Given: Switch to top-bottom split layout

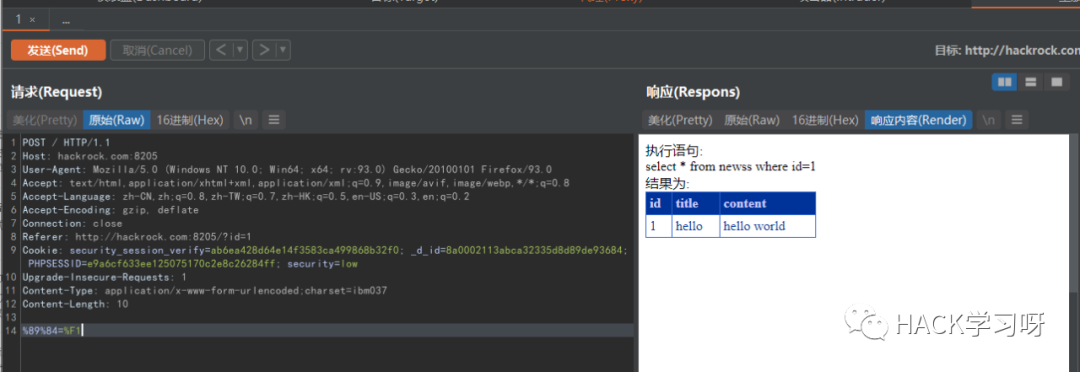Looking at the screenshot, I should point(1030,82).
